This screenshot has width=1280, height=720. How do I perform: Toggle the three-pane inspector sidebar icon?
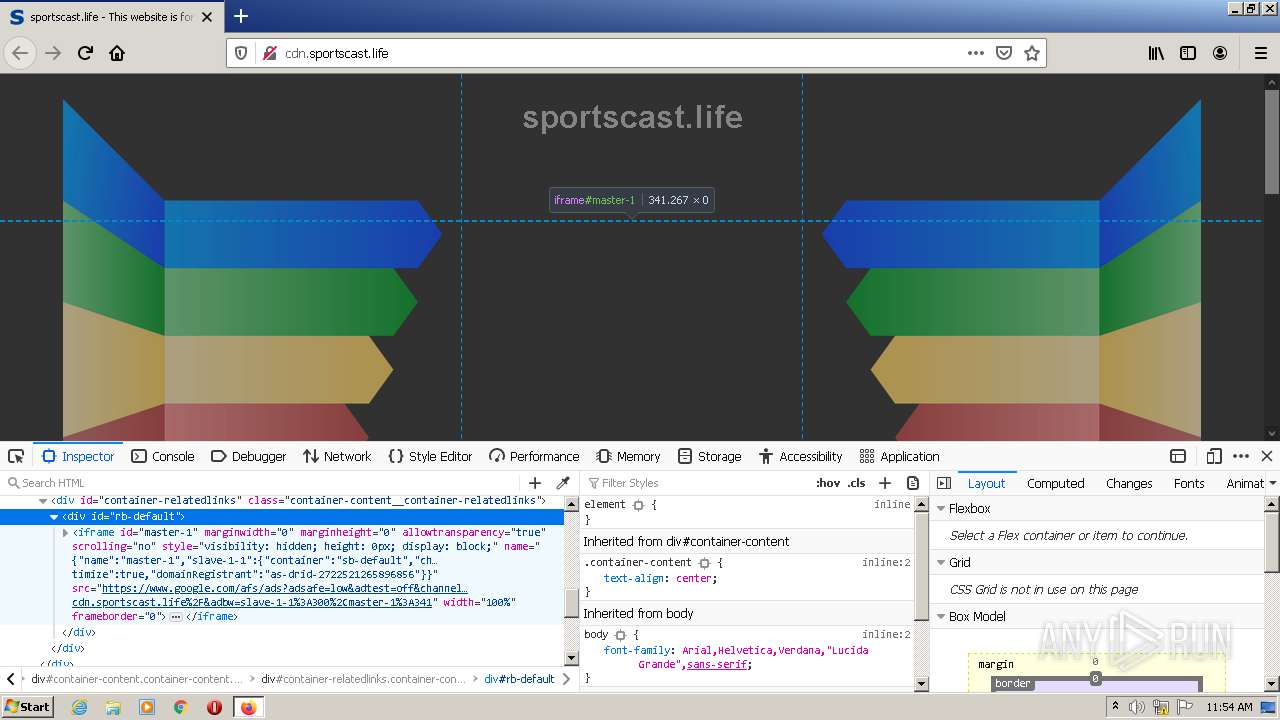click(x=943, y=483)
